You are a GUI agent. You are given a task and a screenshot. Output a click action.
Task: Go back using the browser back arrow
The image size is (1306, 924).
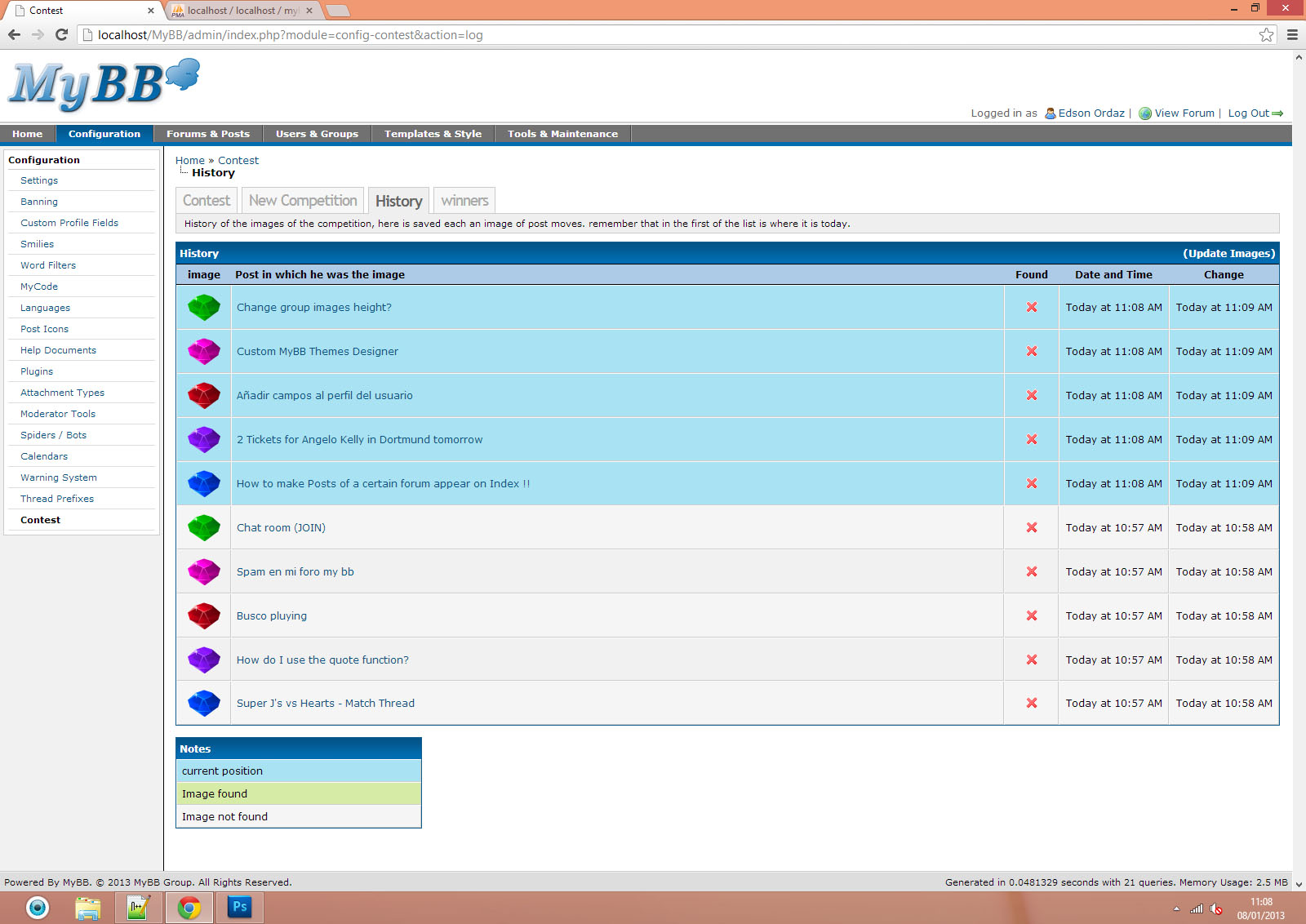14,35
